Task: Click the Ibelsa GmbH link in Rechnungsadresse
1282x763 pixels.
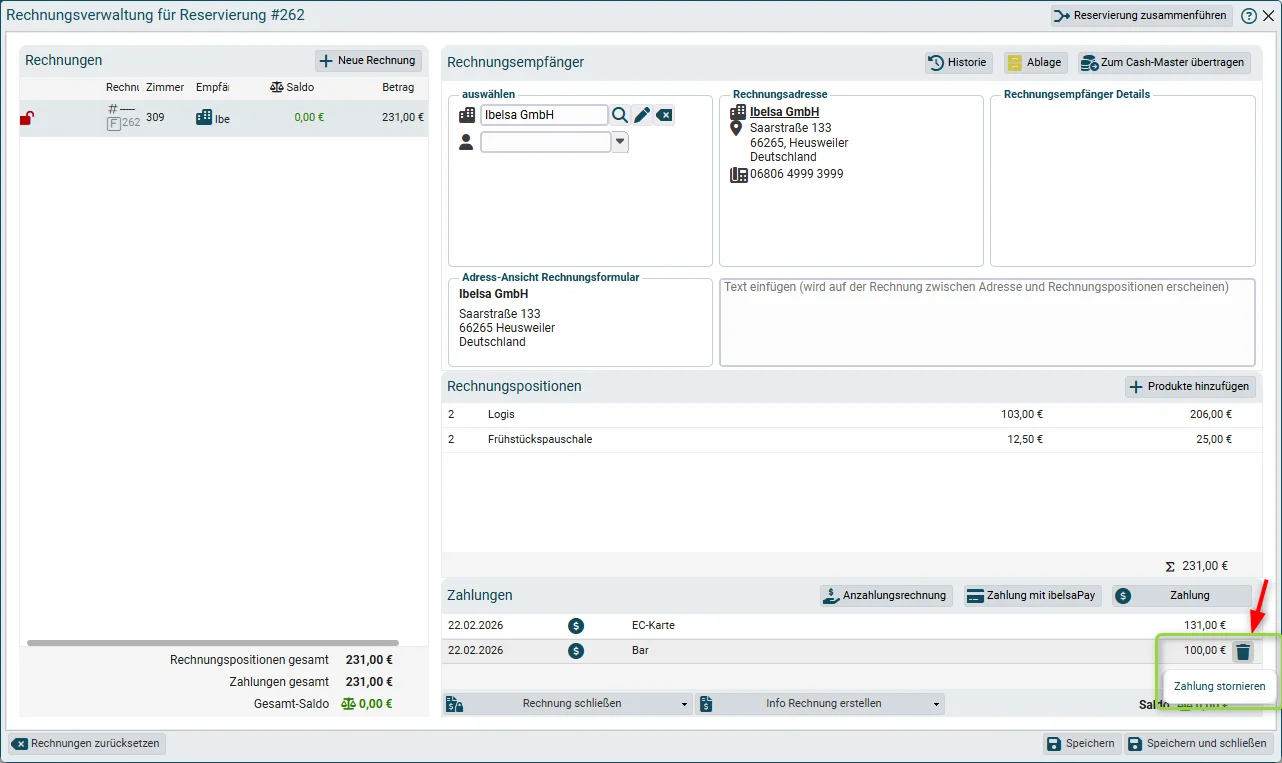Action: 785,112
